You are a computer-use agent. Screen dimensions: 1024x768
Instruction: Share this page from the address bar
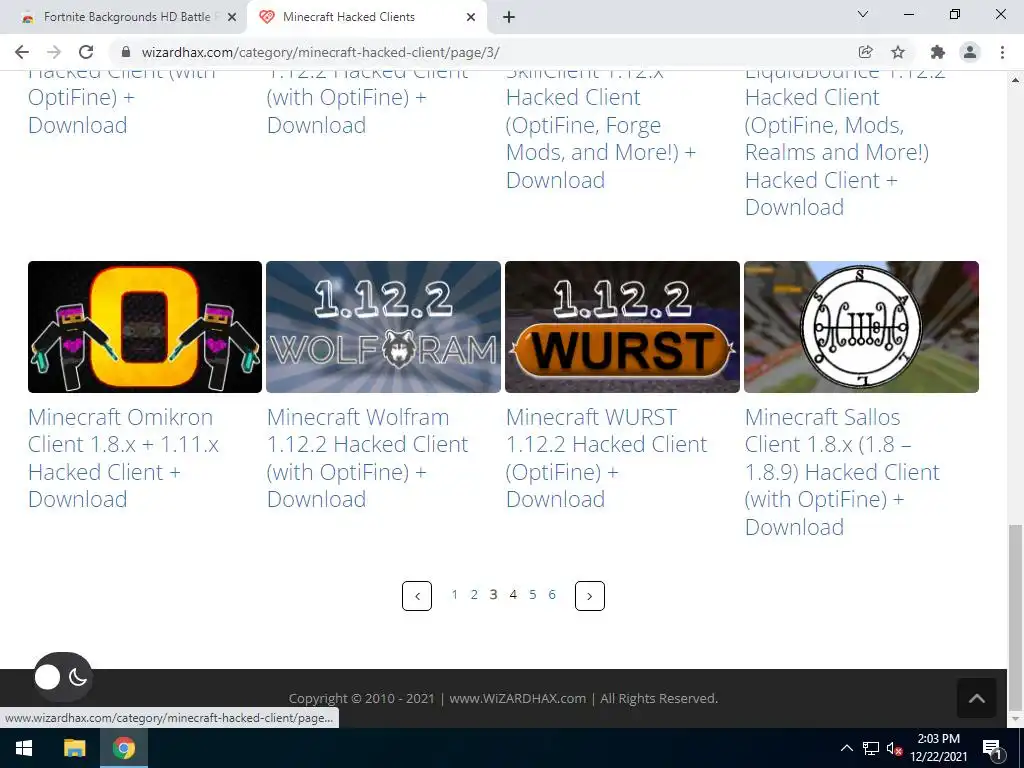pos(865,52)
